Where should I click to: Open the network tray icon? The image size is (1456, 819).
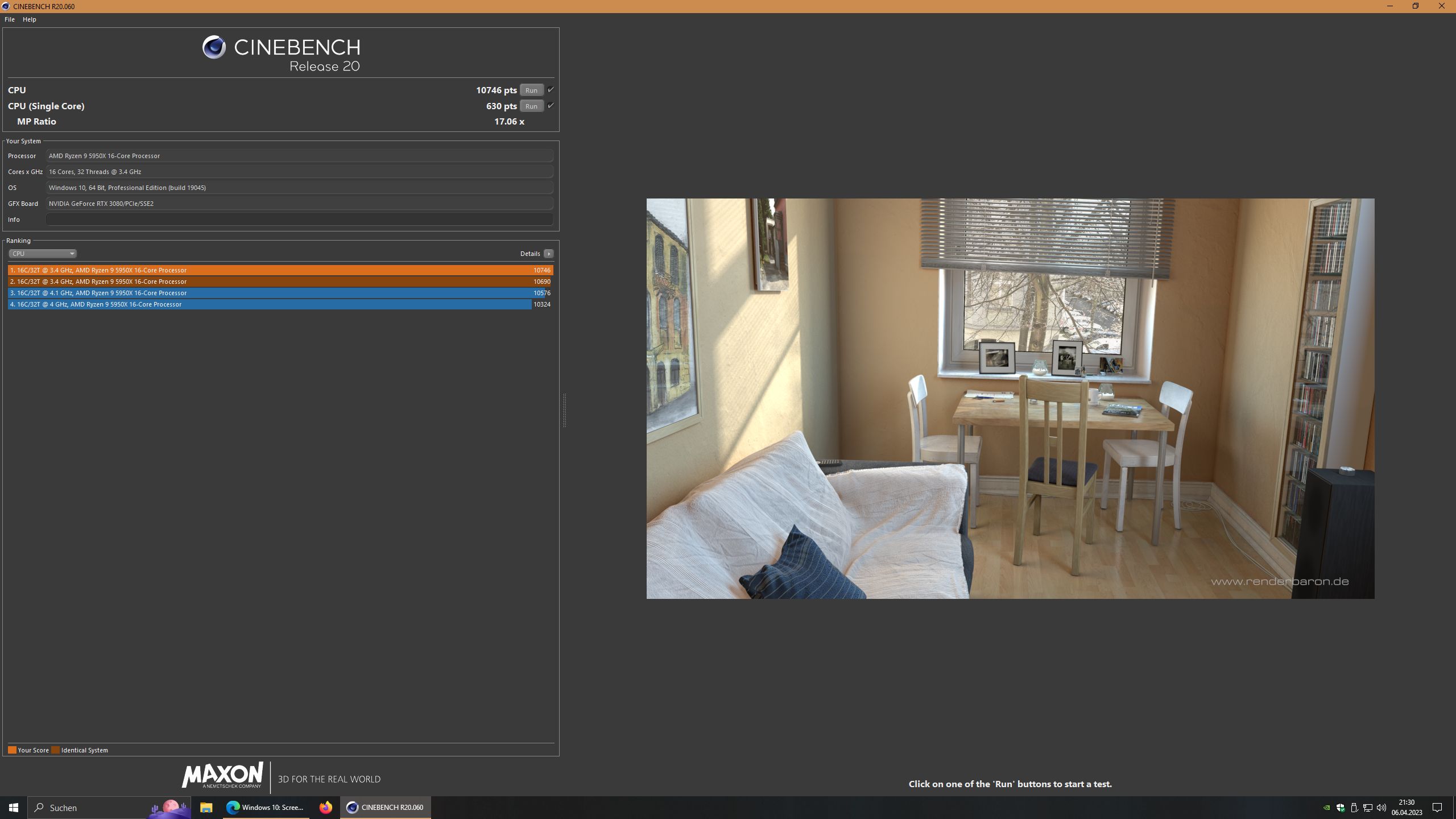[1368, 808]
